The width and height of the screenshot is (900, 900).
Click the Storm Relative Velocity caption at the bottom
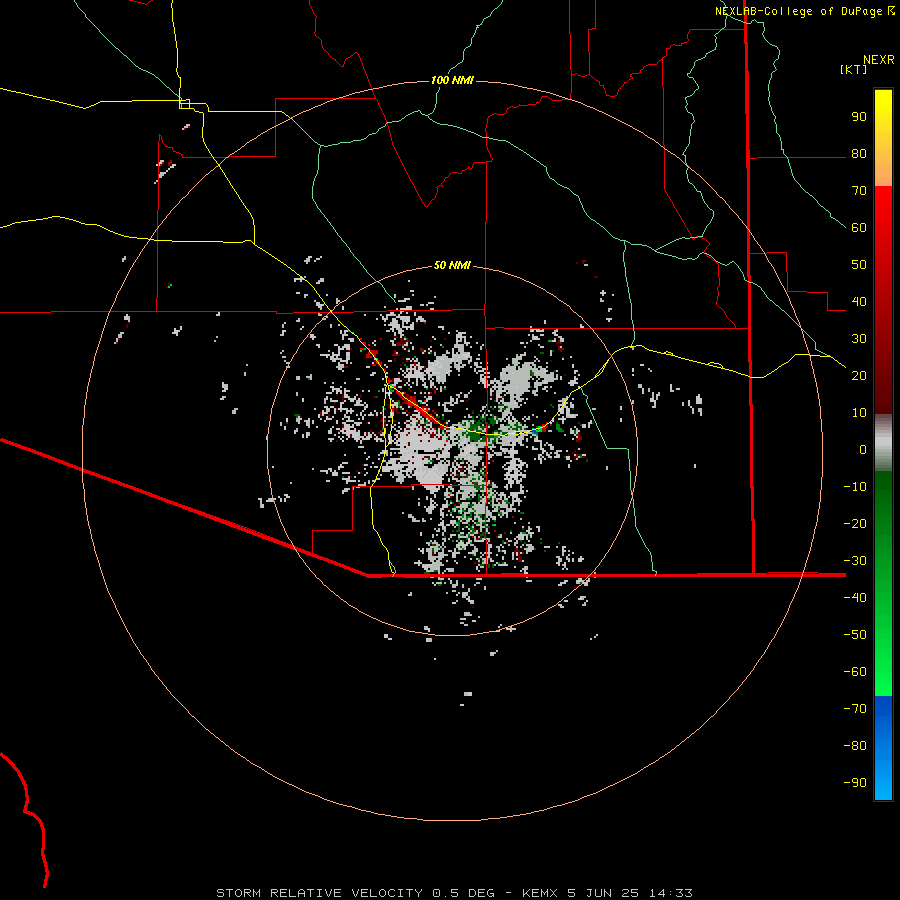pos(454,893)
